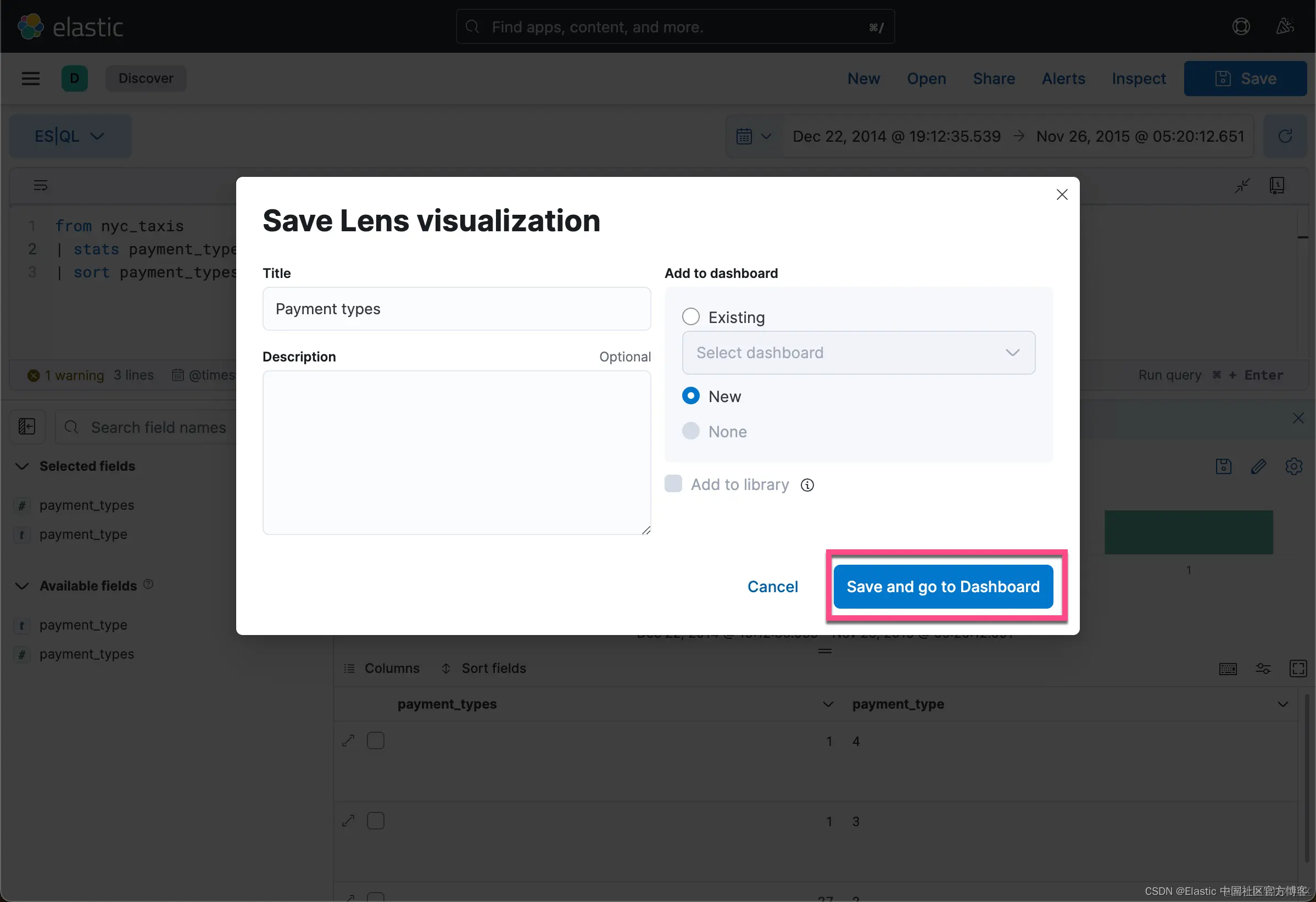The image size is (1316, 902).
Task: Click the Elastic logo icon
Action: pyautogui.click(x=31, y=26)
